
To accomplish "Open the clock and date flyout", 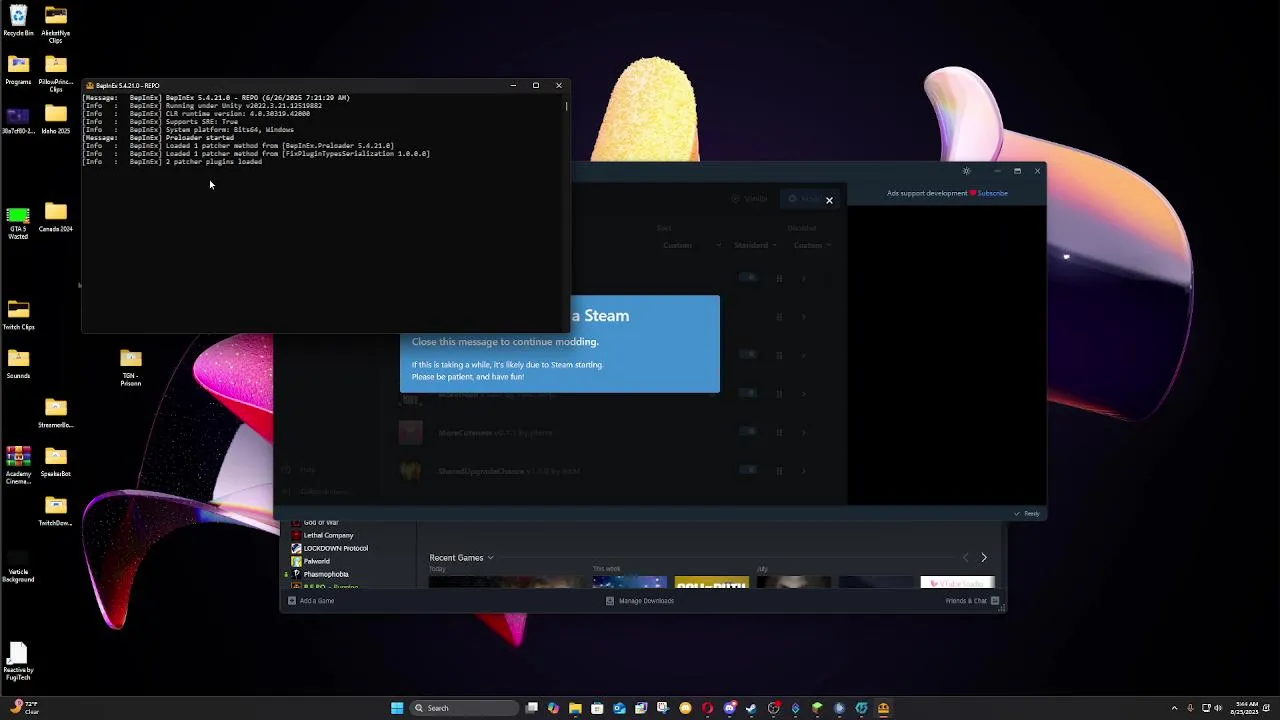I will [x=1246, y=708].
